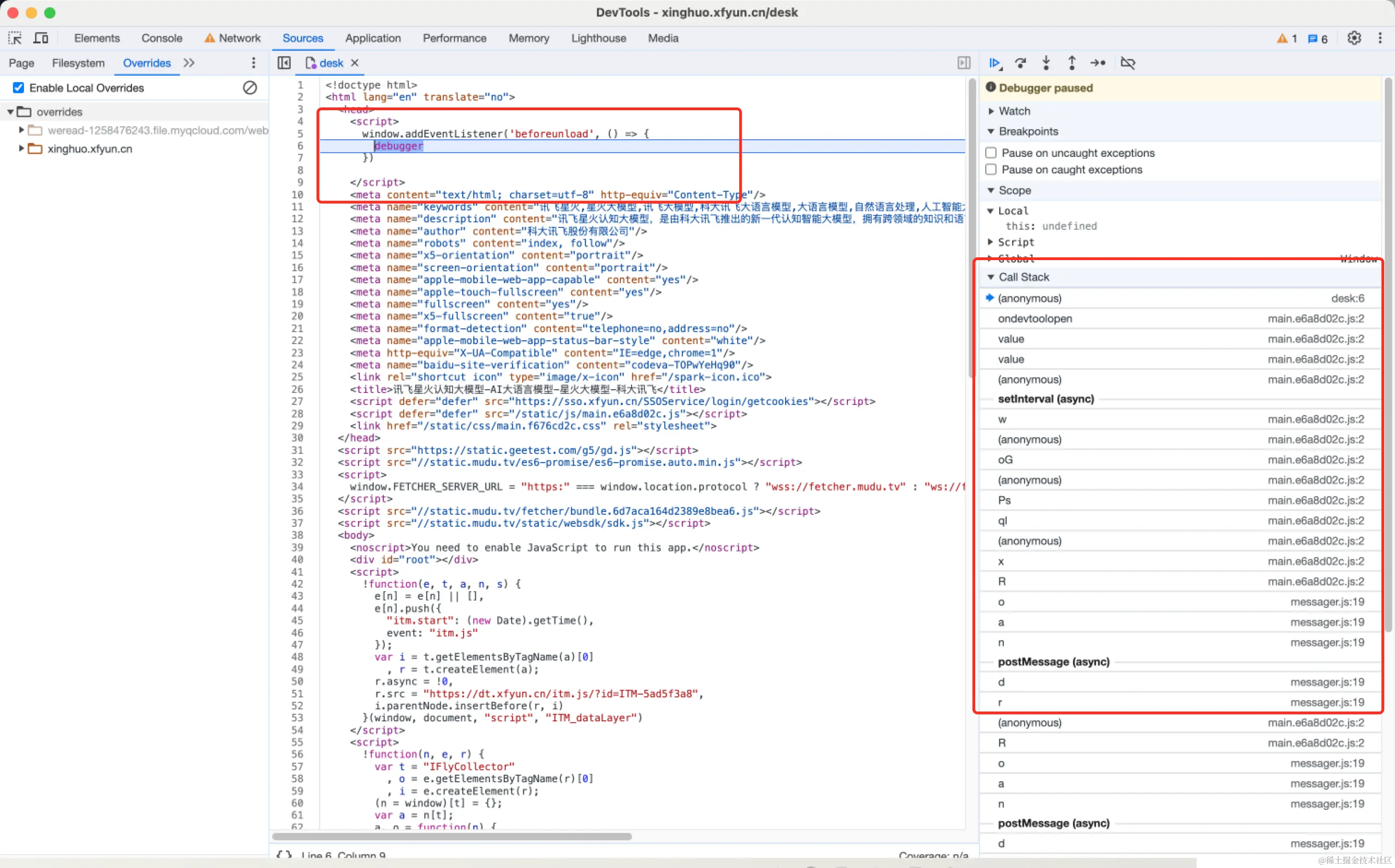The width and height of the screenshot is (1395, 868).
Task: Click the horizontal scrollbar of code editor
Action: [452, 837]
